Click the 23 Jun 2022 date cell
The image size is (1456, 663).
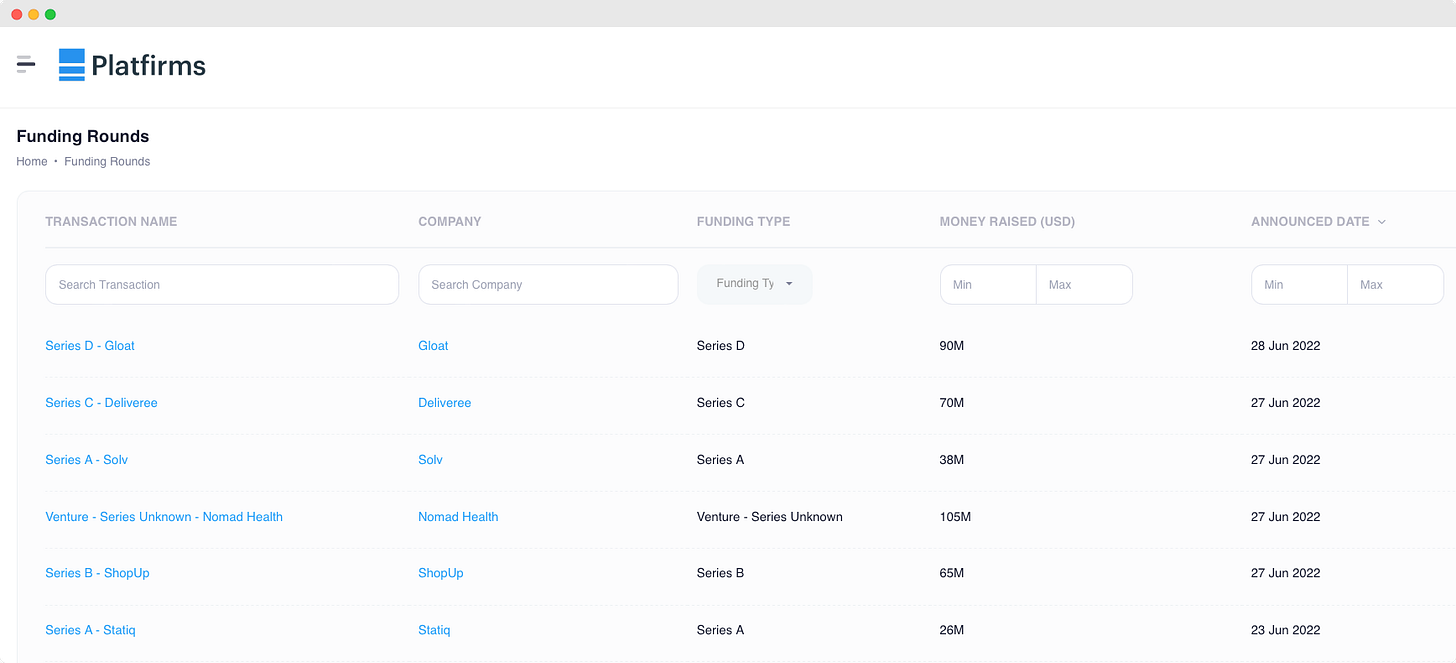tap(1285, 630)
